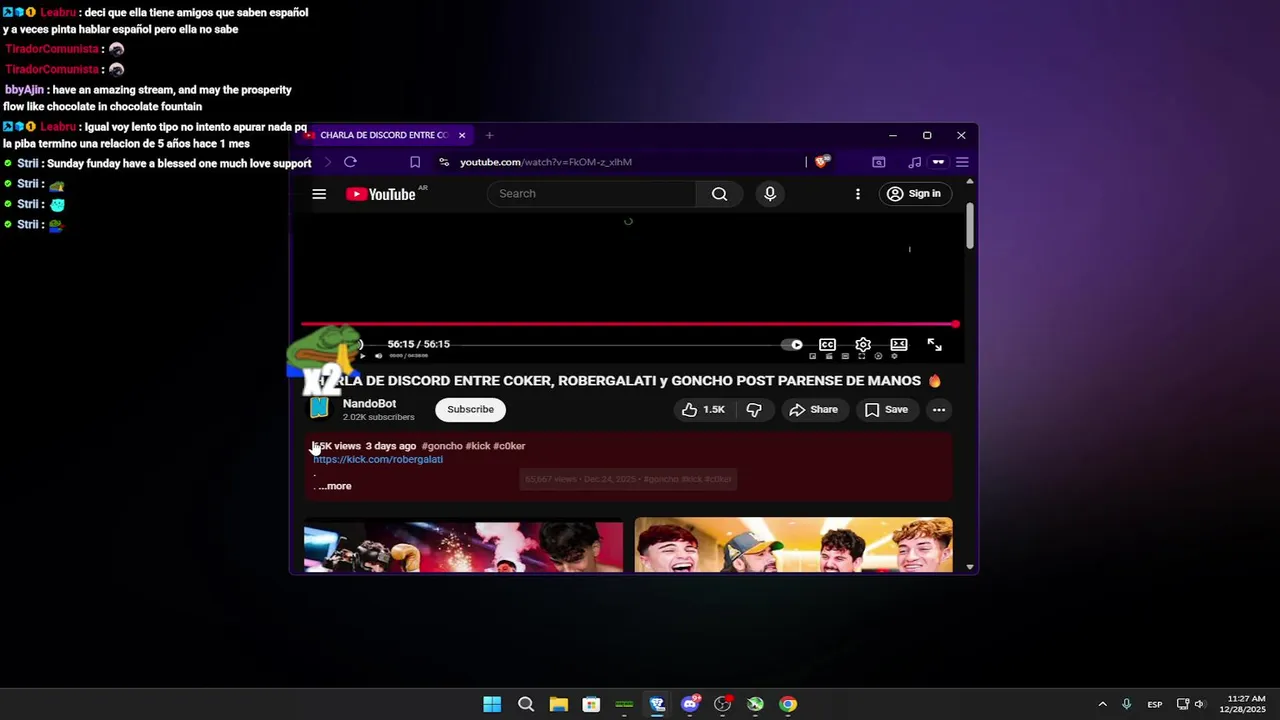Open the right recommended video thumbnail with four faces

(x=793, y=545)
